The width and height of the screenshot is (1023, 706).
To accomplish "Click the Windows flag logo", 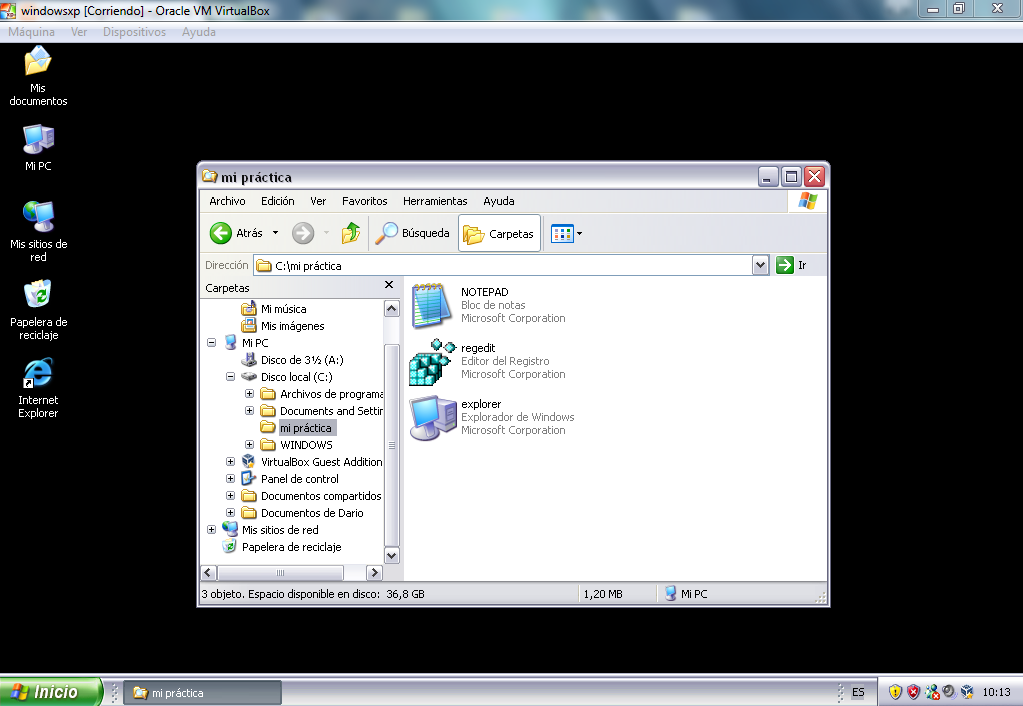I will click(808, 201).
